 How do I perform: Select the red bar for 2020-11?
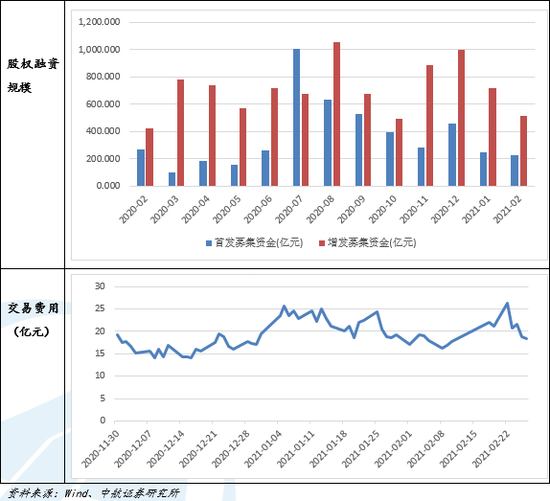pyautogui.click(x=430, y=126)
